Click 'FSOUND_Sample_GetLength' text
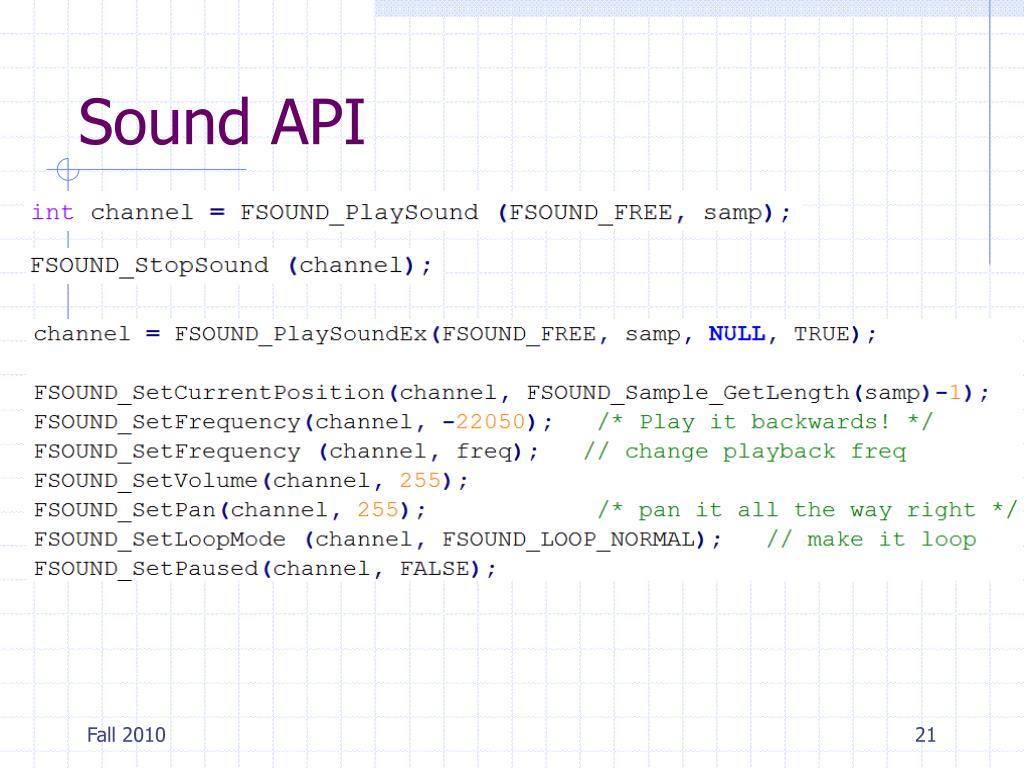Screen dimensions: 1024x768 tap(688, 393)
